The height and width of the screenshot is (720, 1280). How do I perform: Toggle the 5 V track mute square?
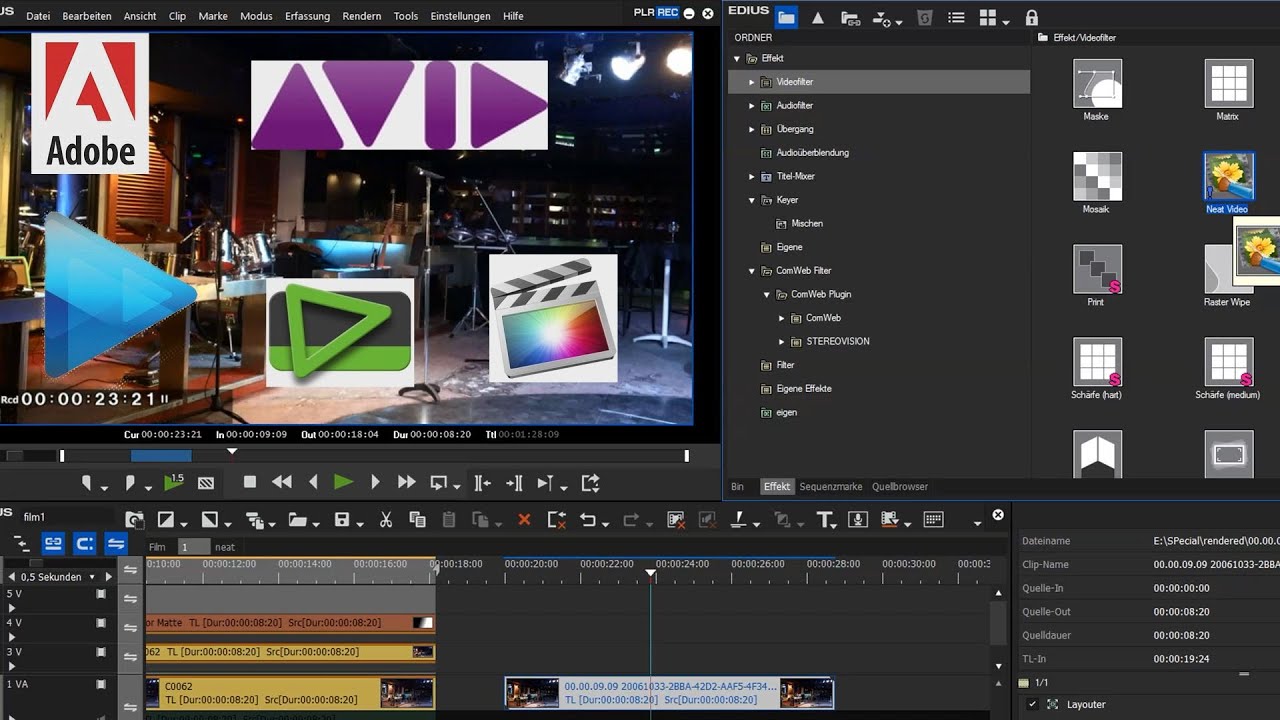coord(101,594)
